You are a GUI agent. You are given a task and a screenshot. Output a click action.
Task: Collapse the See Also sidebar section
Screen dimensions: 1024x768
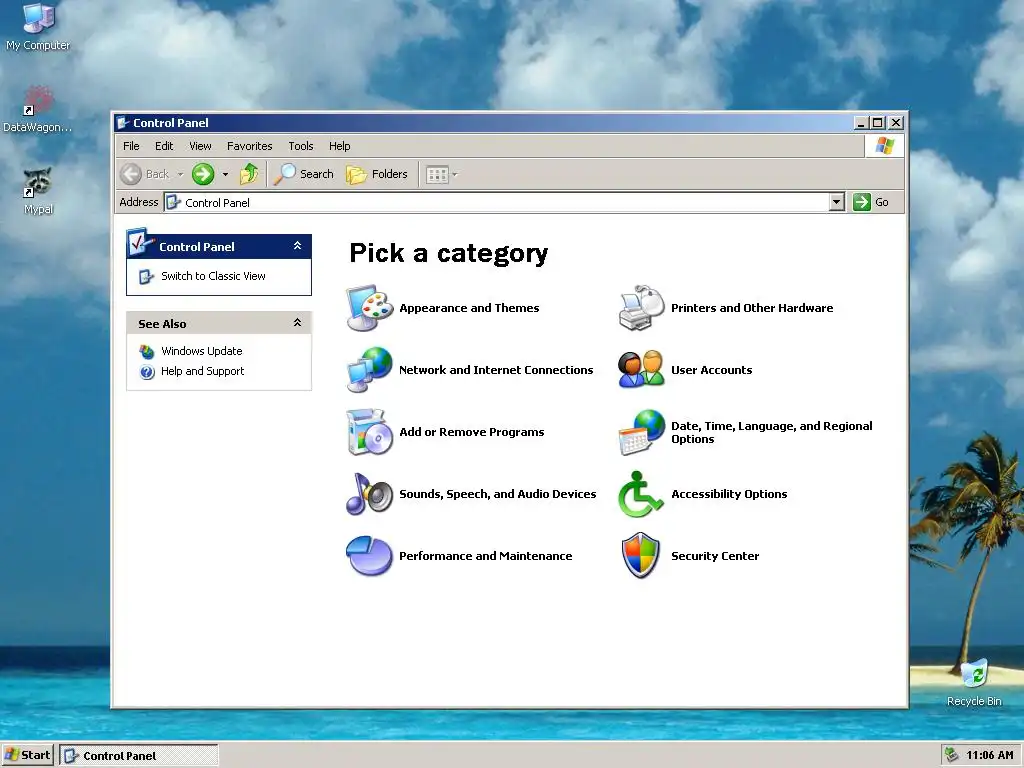pyautogui.click(x=297, y=323)
